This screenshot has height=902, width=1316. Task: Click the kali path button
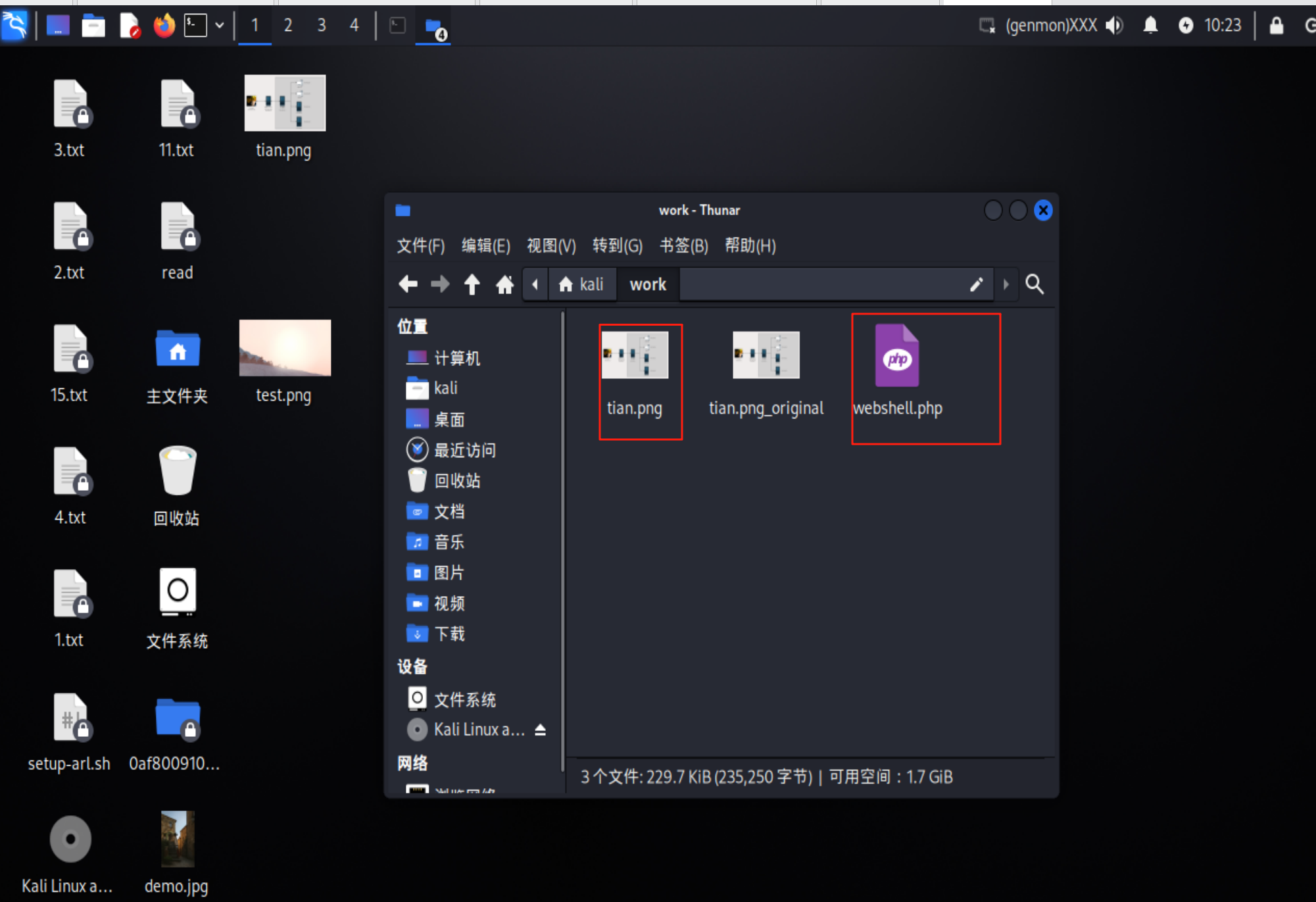pyautogui.click(x=581, y=284)
